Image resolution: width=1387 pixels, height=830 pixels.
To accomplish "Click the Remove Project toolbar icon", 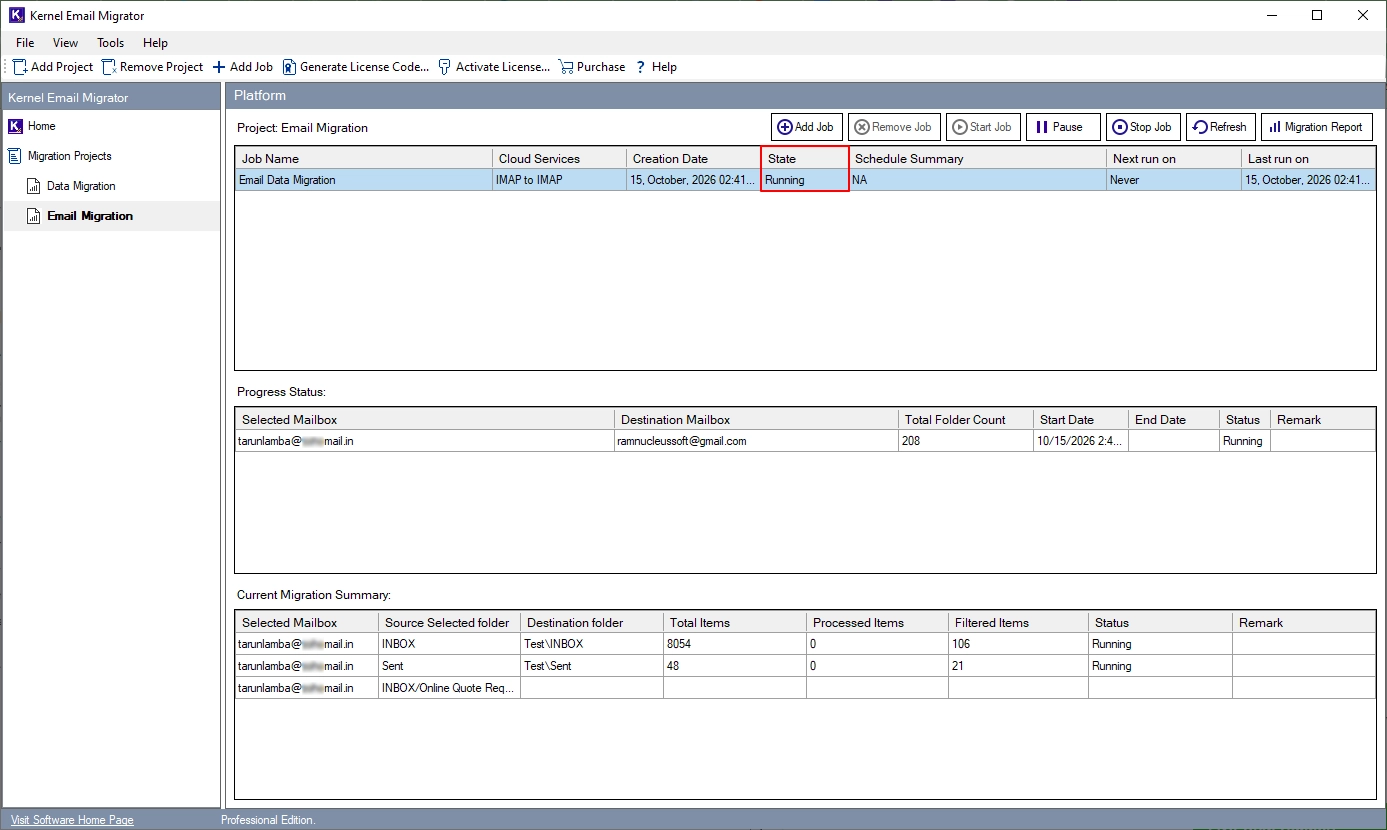I will [x=109, y=67].
